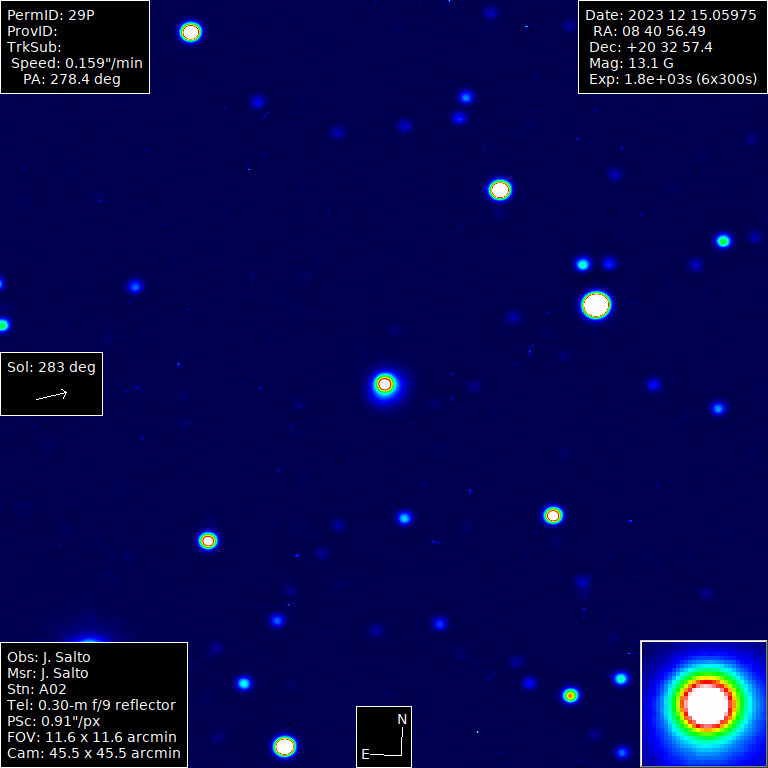
Task: Click the 'ProvID:' label
Action: click(32, 31)
